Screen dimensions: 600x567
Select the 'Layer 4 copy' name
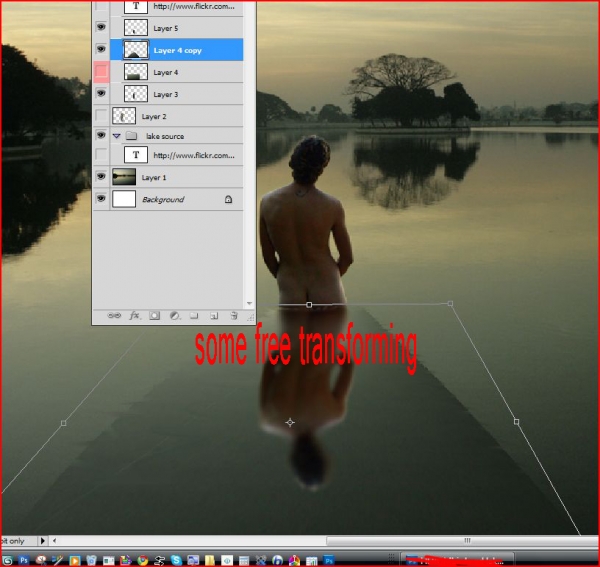(178, 51)
